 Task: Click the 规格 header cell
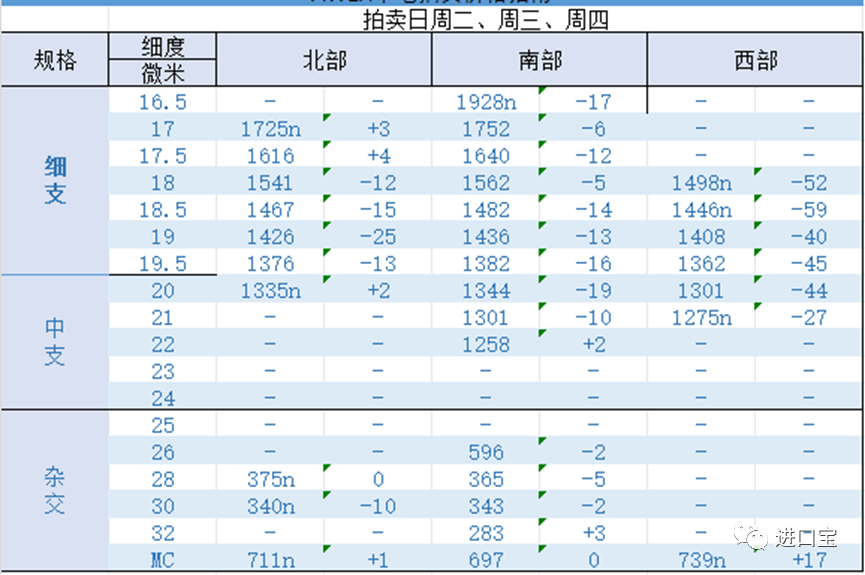55,60
